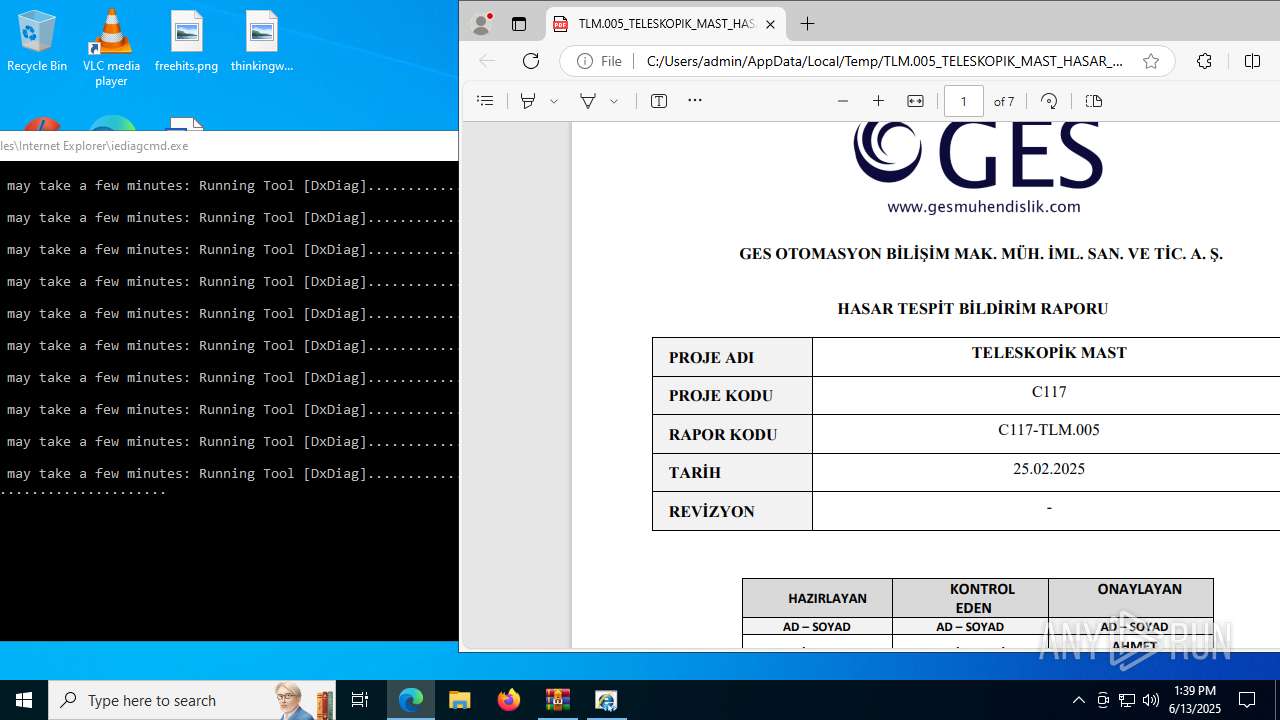
Task: Expand highlight color options dropdown
Action: (554, 101)
